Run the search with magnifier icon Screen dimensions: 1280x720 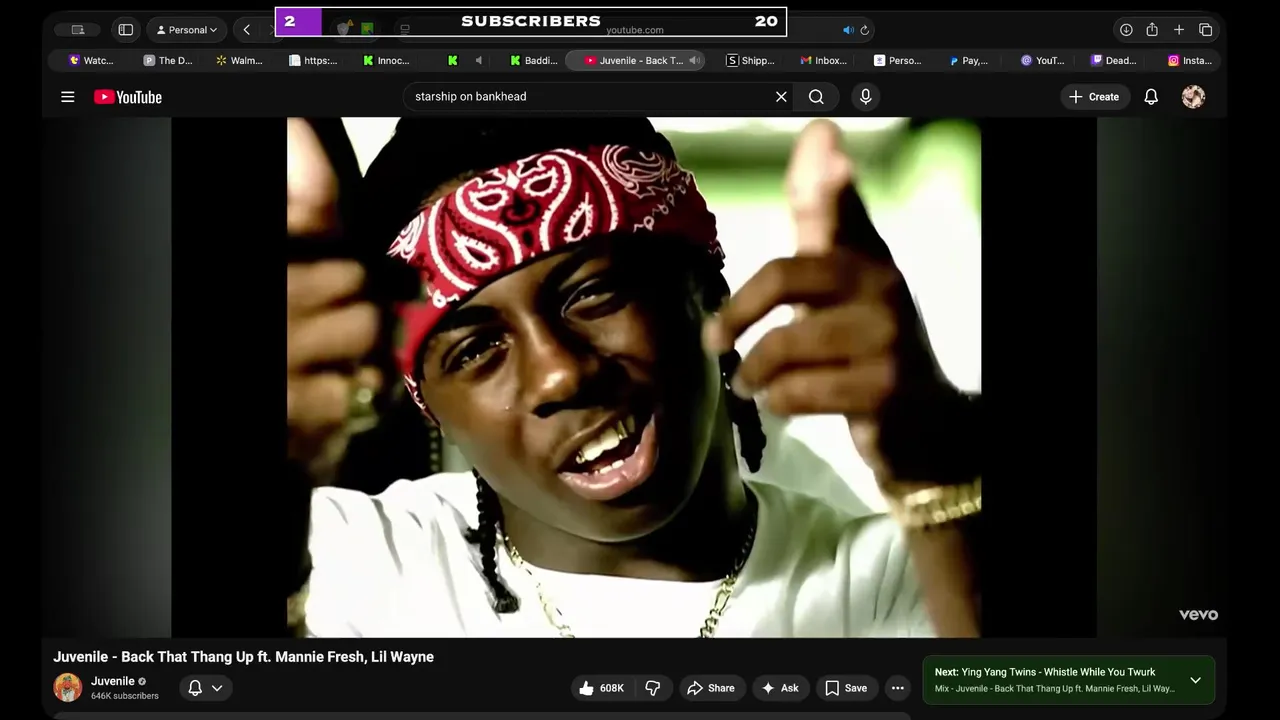(x=816, y=97)
